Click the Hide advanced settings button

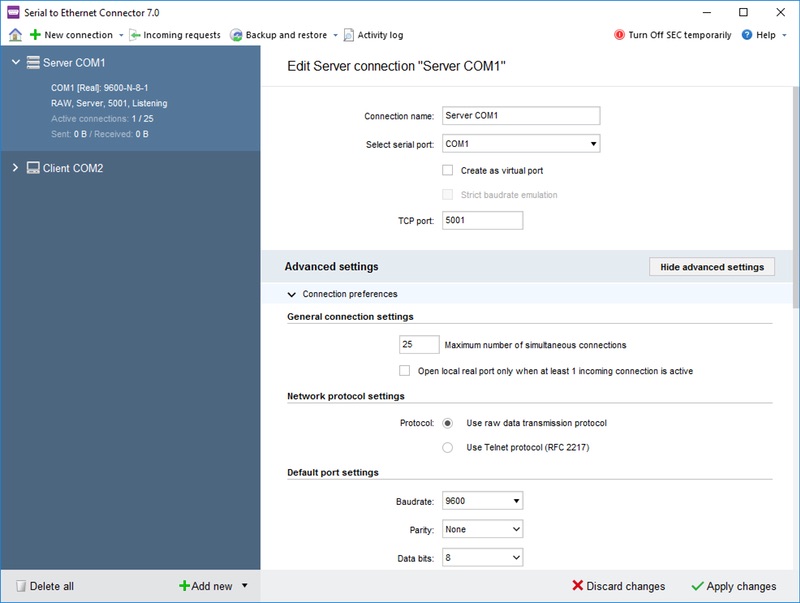(712, 267)
